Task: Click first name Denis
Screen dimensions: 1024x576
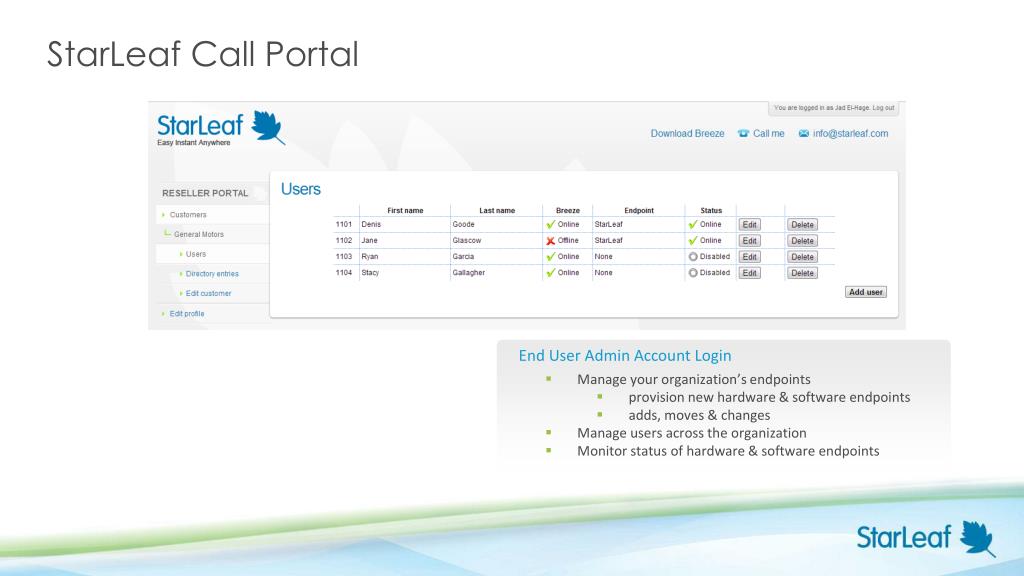Action: click(x=371, y=224)
